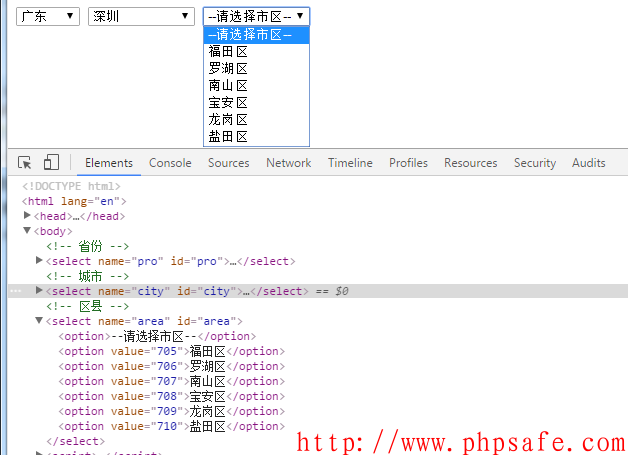Select the --请选择市区-- option node
Viewport: 628px width, 455px height.
click(157, 336)
